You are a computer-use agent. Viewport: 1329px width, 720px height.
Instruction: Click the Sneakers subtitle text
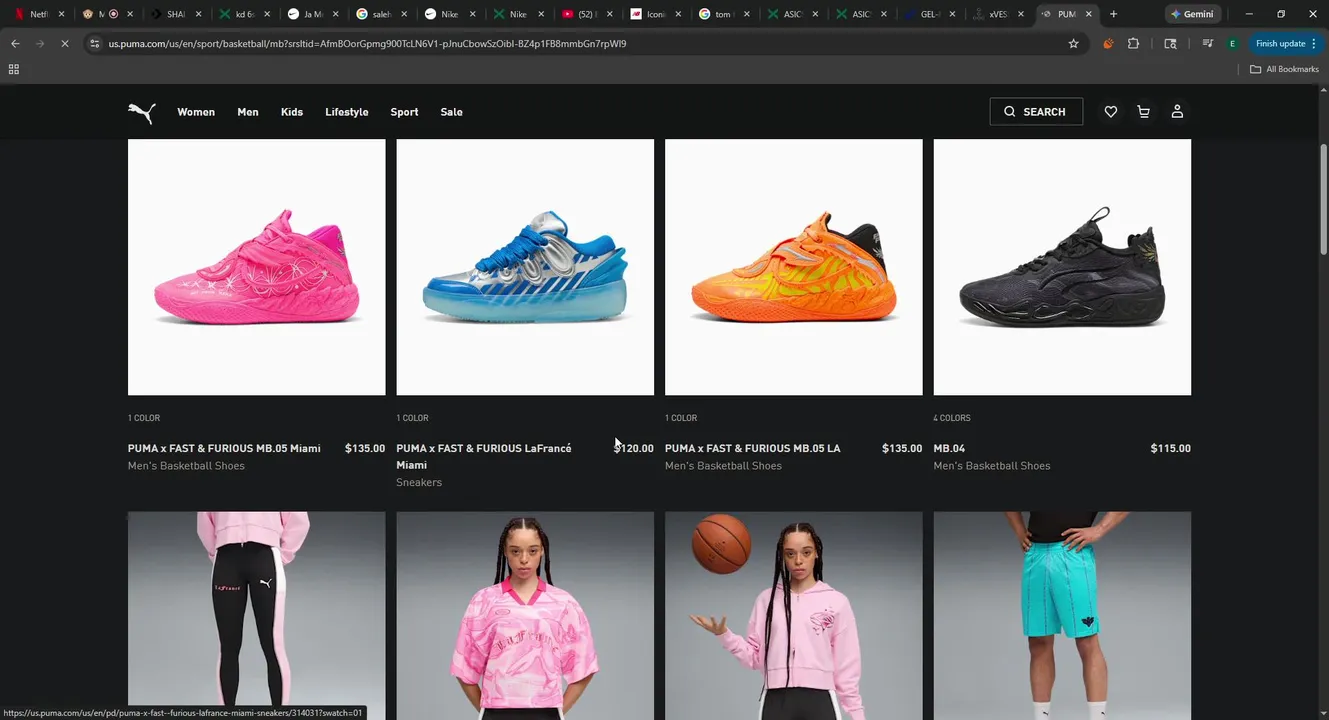click(x=419, y=482)
